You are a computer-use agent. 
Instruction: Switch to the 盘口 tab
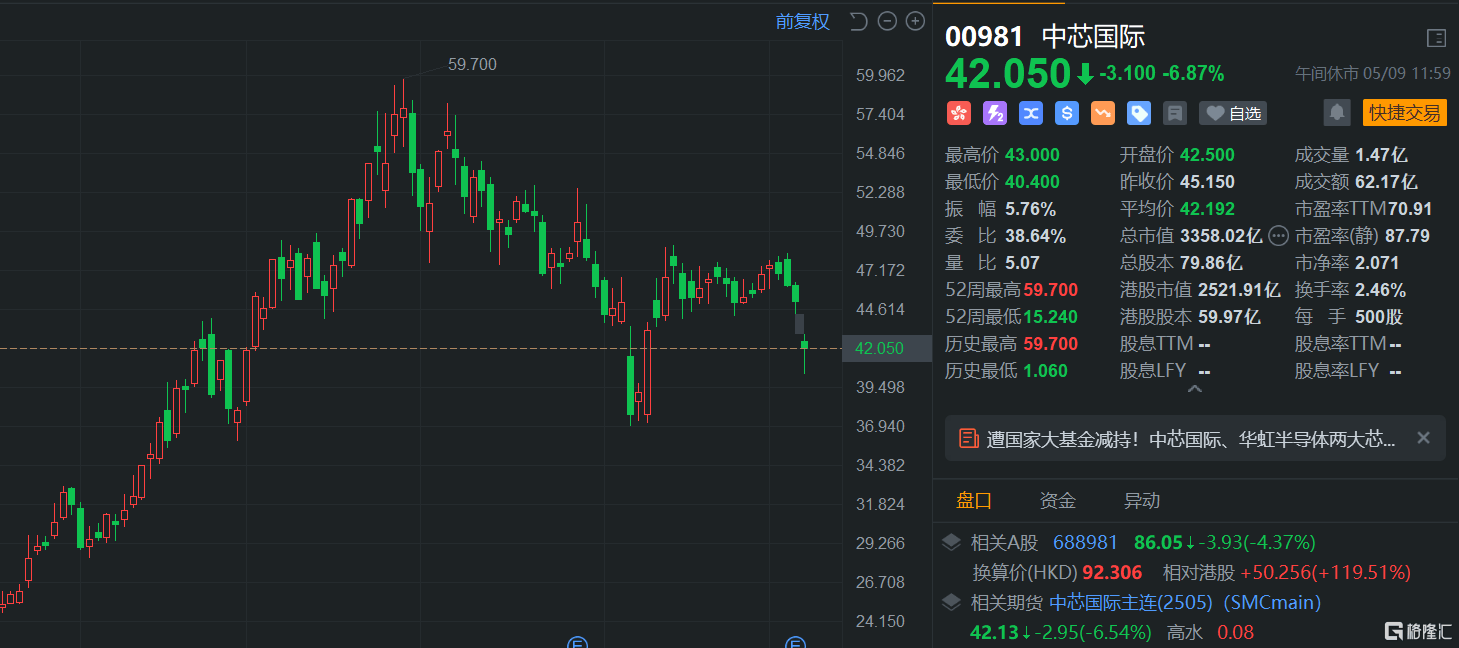pyautogui.click(x=974, y=501)
